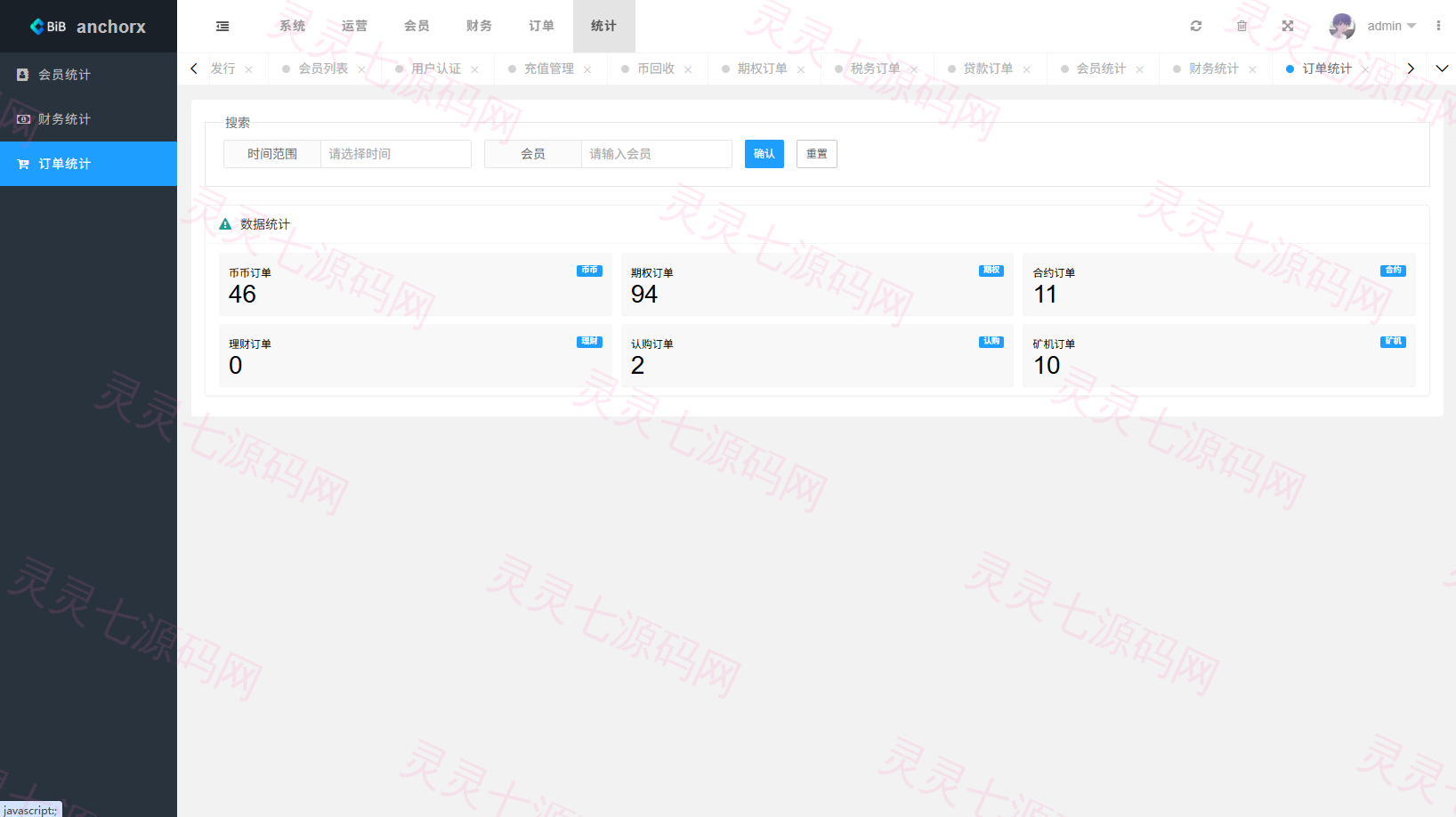
Task: Click the admin avatar image
Action: tap(1342, 26)
